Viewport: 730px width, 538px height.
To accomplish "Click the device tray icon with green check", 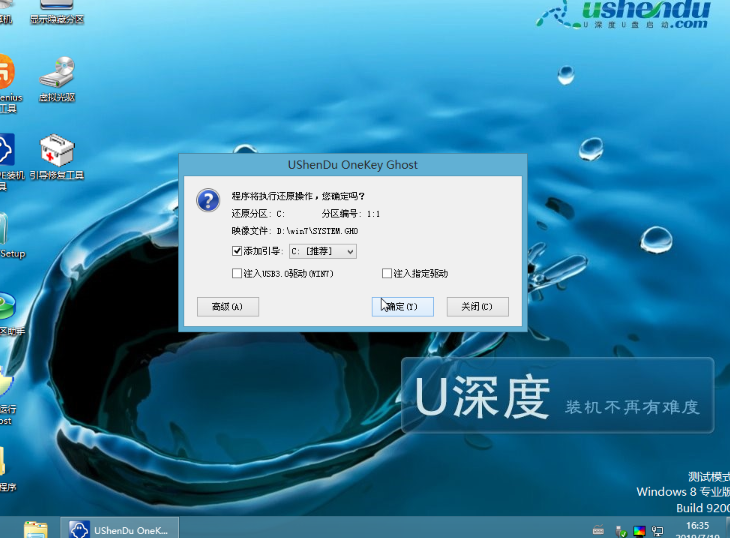I will [621, 531].
